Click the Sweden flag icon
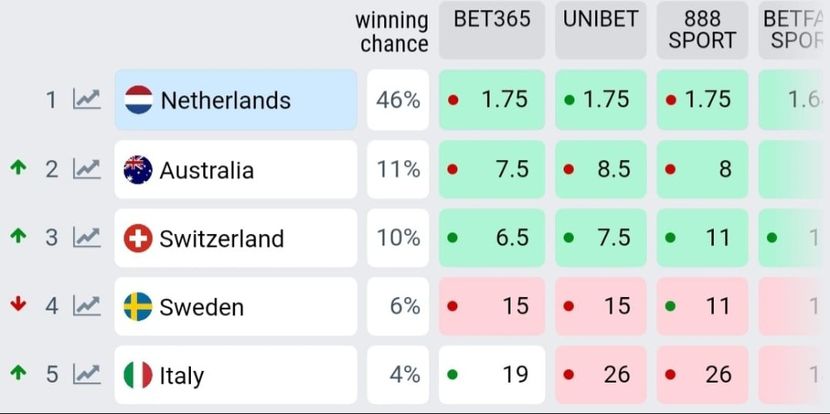Viewport: 830px width, 414px height. [x=138, y=307]
